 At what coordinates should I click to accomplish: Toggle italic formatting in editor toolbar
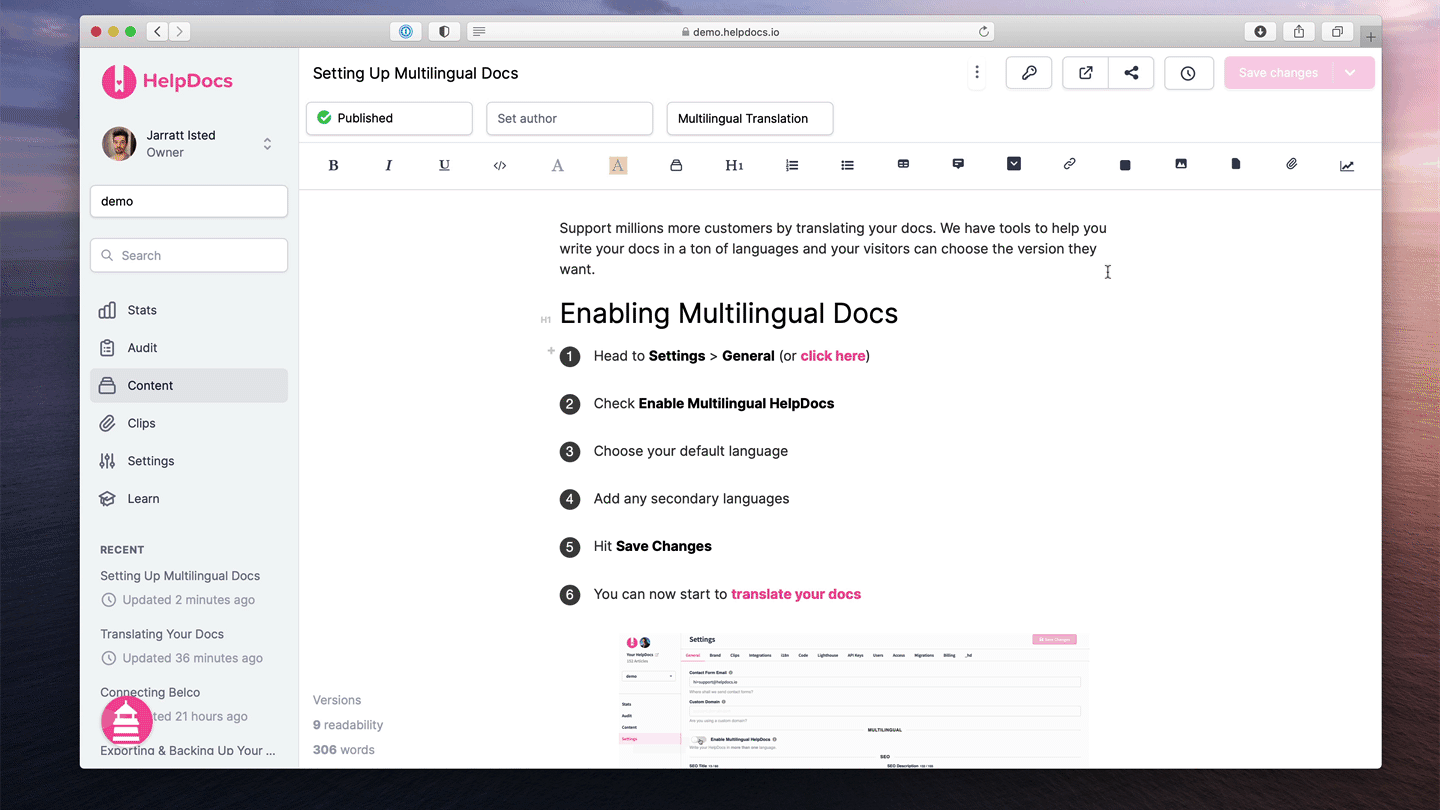pyautogui.click(x=389, y=165)
